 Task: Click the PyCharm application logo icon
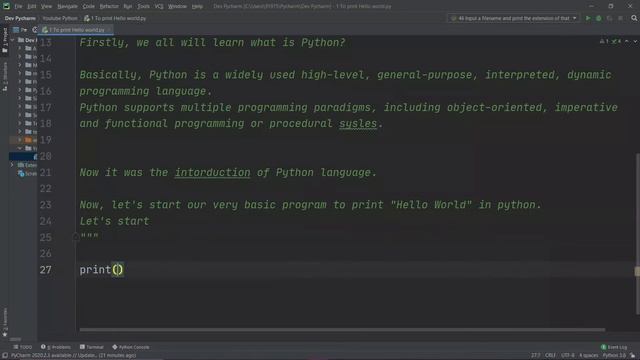(6, 6)
